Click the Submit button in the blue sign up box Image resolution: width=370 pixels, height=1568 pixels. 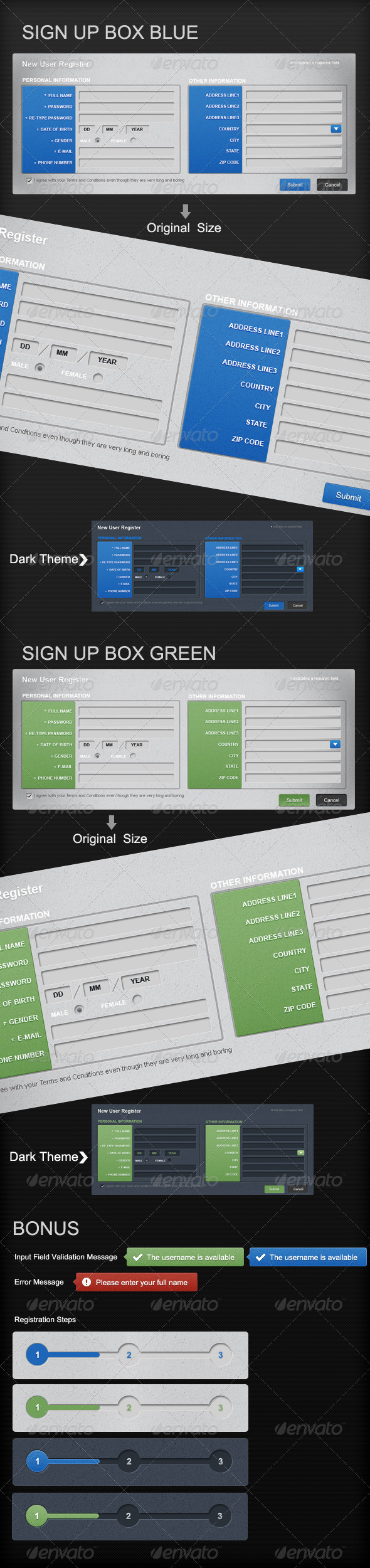point(295,185)
